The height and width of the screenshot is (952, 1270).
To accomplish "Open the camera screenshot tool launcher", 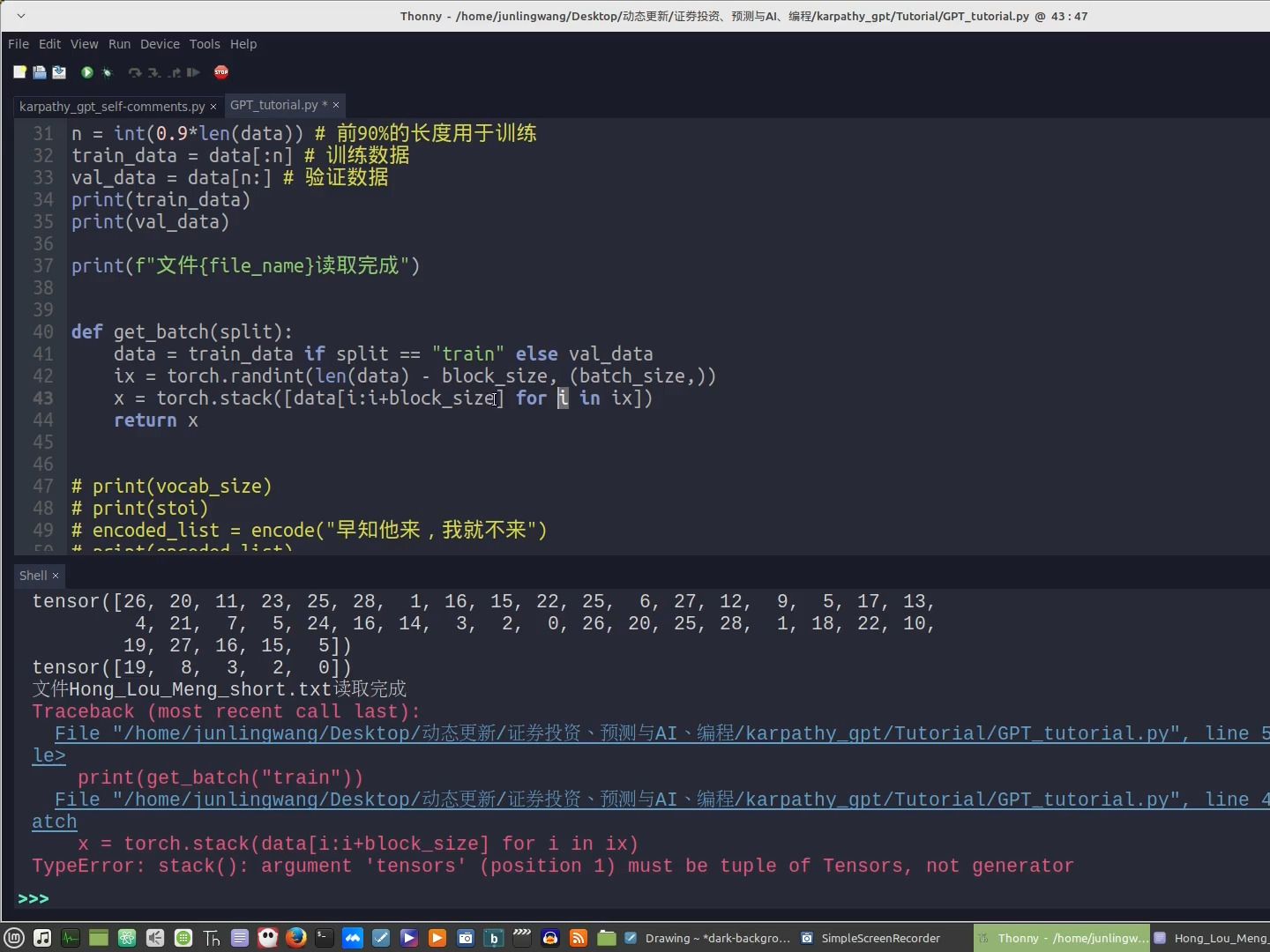I will [466, 938].
